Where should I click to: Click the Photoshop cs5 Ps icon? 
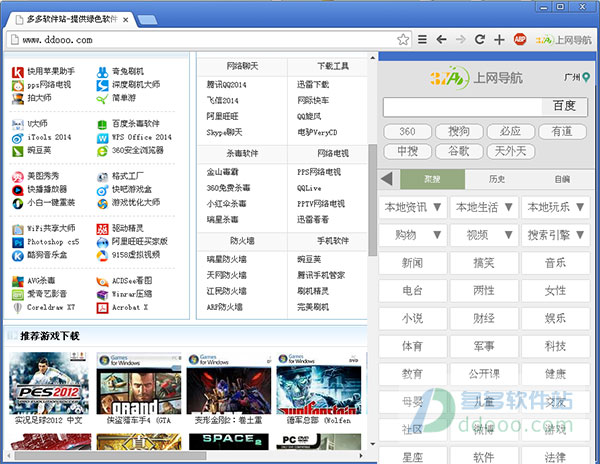pyautogui.click(x=18, y=243)
